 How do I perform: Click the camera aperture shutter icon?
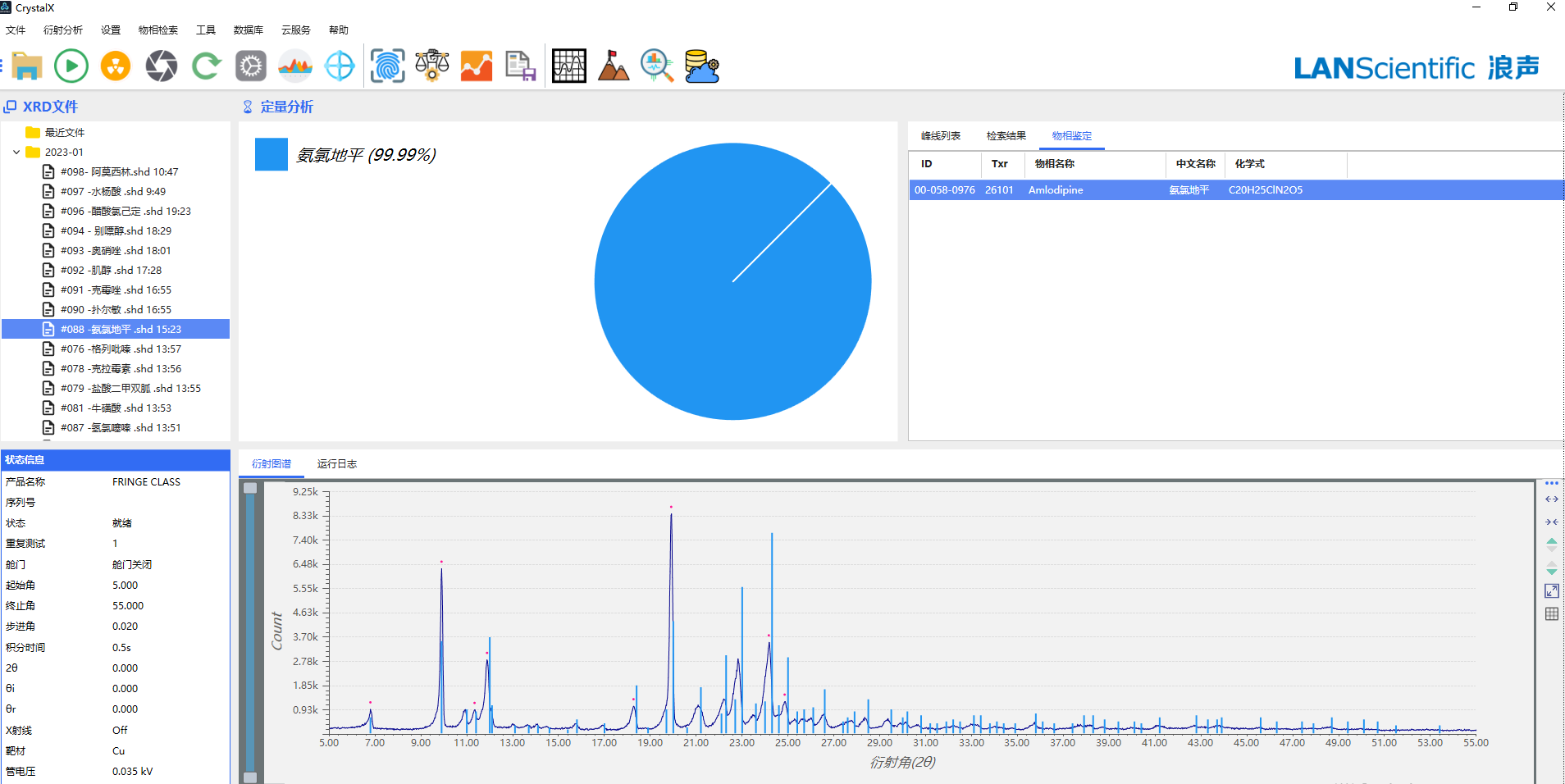(161, 66)
